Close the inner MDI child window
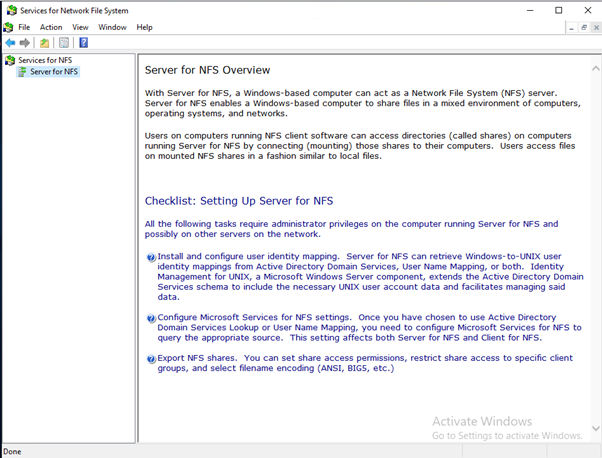The width and height of the screenshot is (602, 458). (x=596, y=28)
